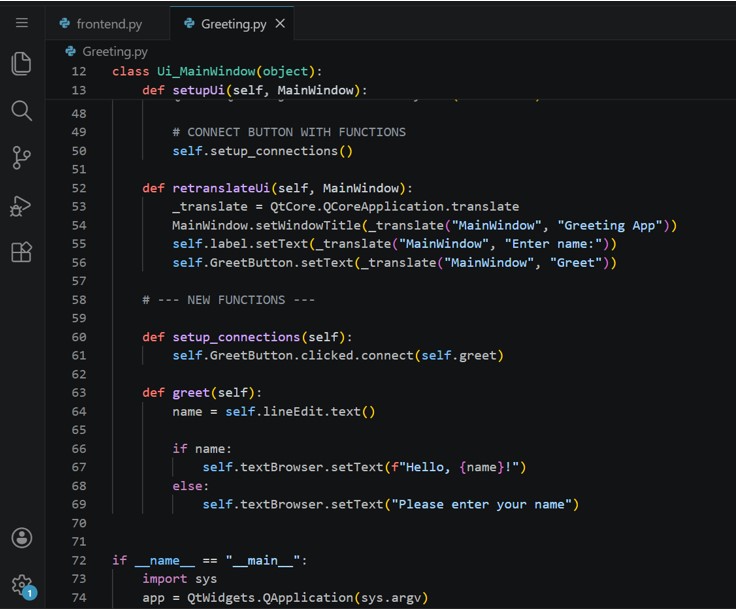Viewport: 736px width, 610px height.
Task: Open the hamburger application menu
Action: [22, 23]
